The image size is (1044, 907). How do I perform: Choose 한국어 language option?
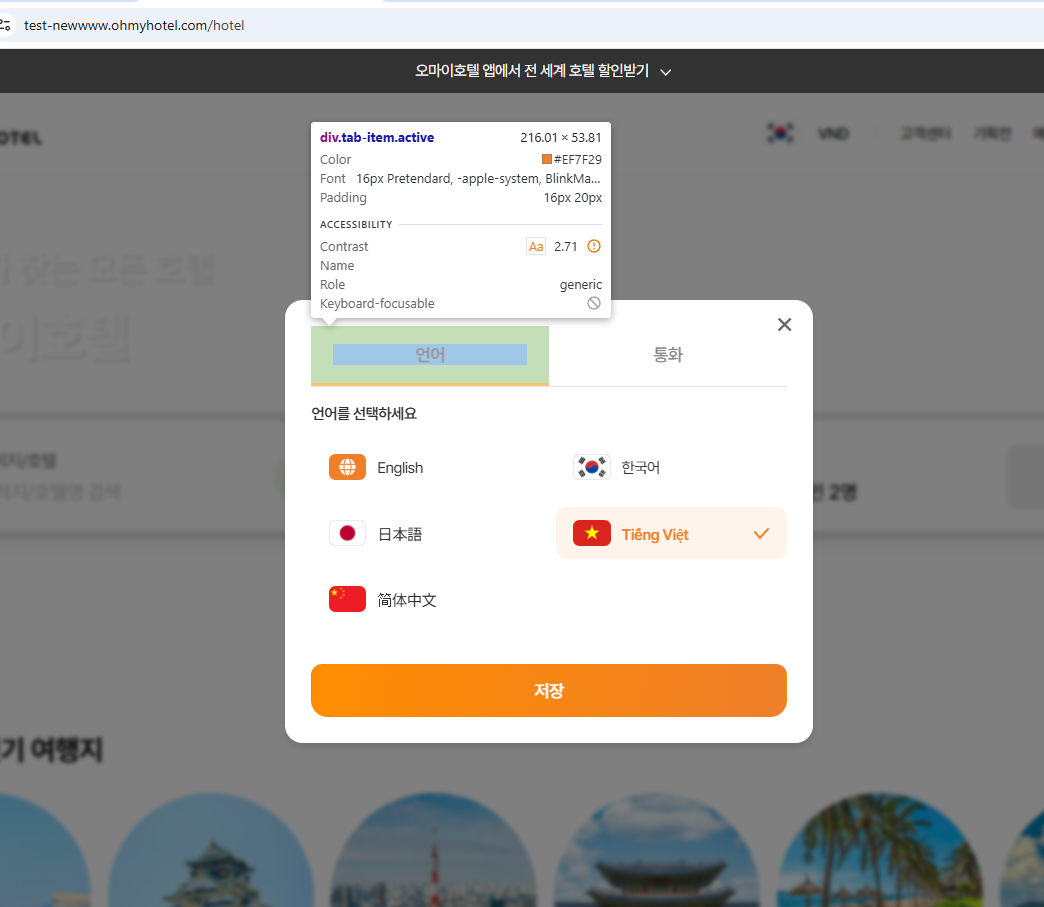(671, 467)
